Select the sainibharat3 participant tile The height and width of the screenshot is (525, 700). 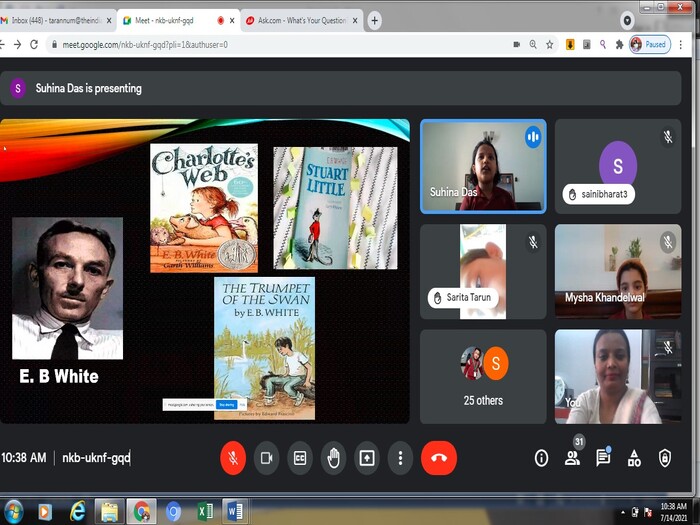pos(618,166)
